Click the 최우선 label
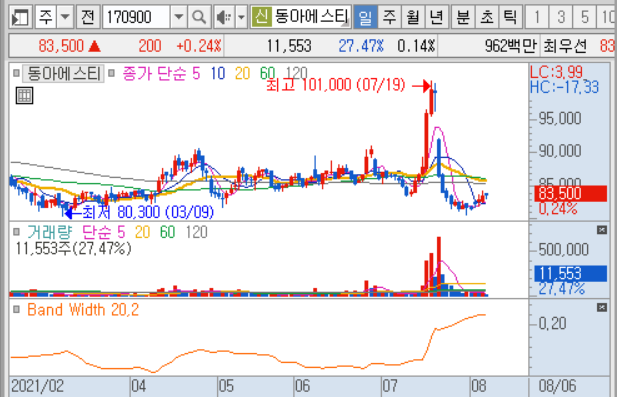The image size is (617, 397). coord(565,46)
